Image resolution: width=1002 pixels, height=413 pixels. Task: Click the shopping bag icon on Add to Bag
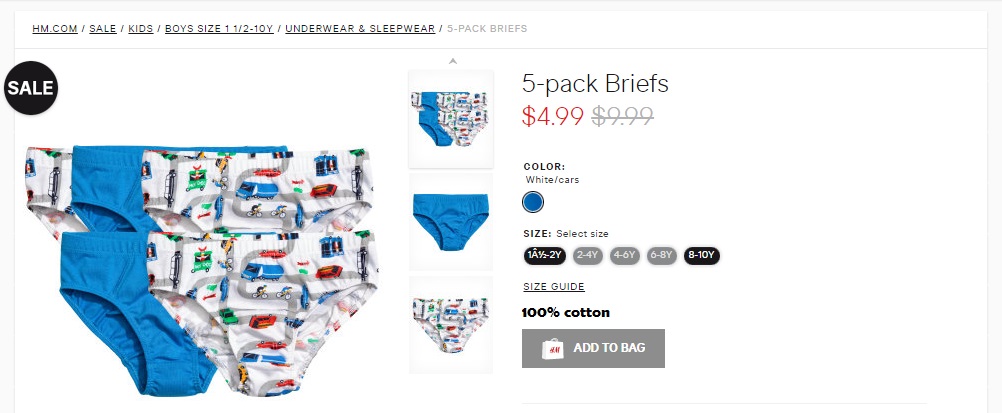552,348
